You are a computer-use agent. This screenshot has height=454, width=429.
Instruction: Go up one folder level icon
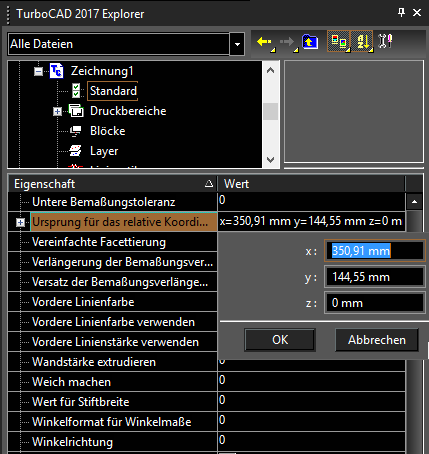(310, 42)
